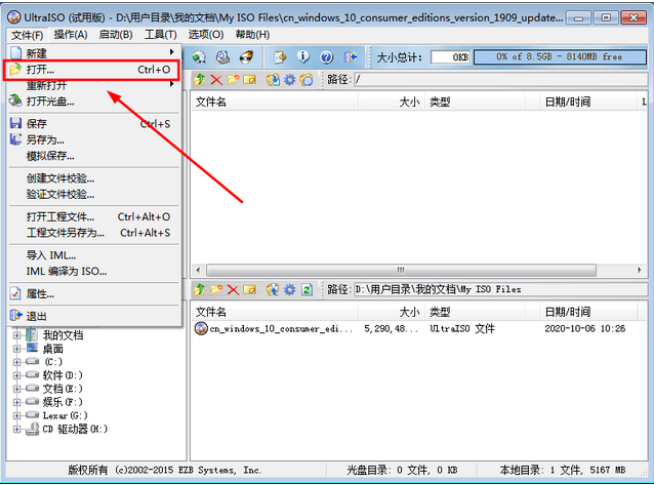Choose 另存为... menu entry

tap(94, 140)
